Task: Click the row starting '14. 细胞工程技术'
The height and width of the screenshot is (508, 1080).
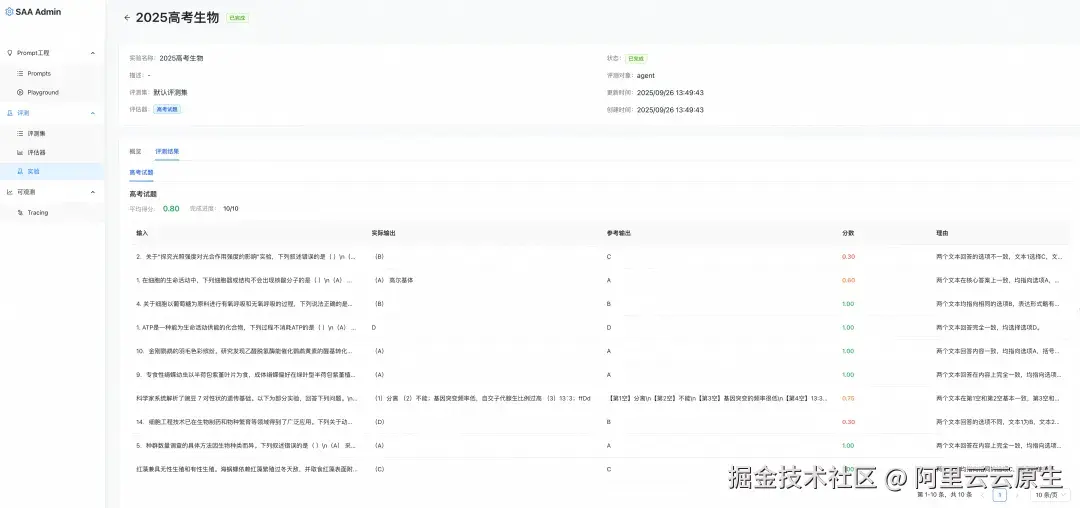Action: pos(599,422)
